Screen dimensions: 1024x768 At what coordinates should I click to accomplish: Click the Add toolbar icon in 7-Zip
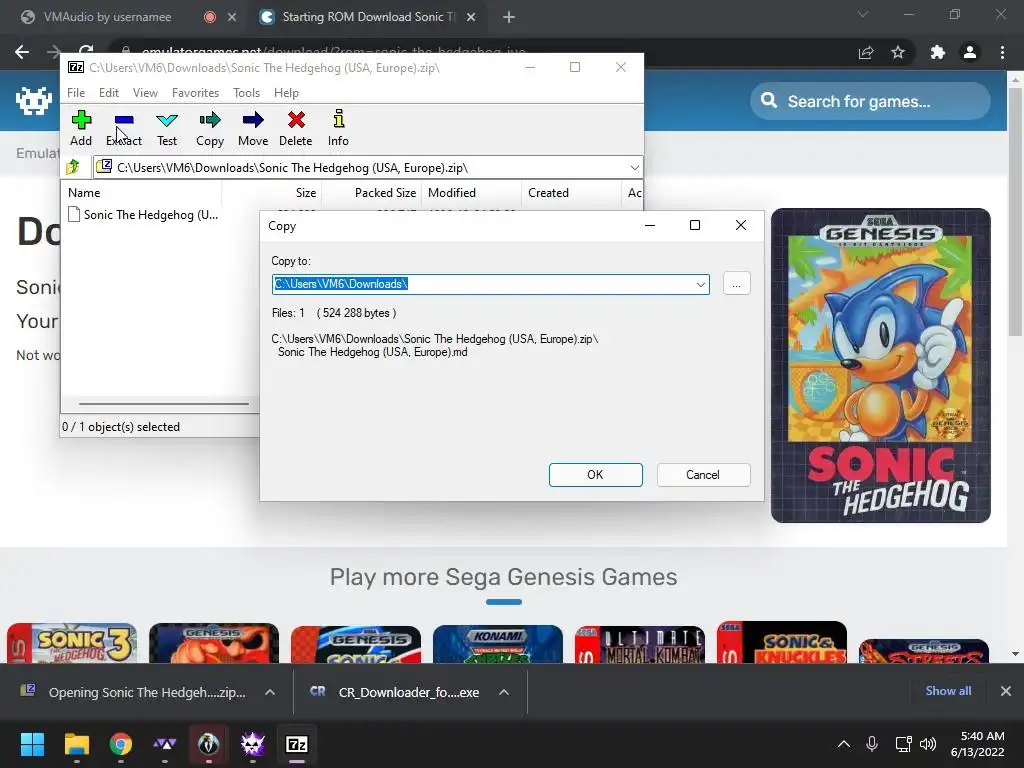(81, 128)
